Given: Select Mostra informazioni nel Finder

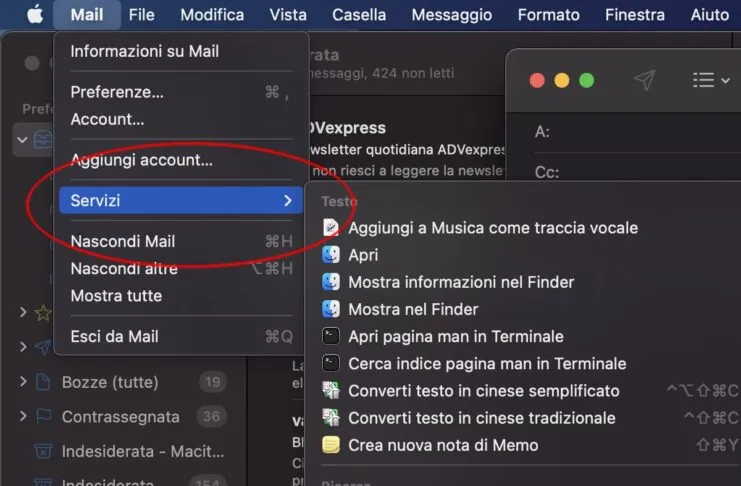Looking at the screenshot, I should (x=461, y=282).
